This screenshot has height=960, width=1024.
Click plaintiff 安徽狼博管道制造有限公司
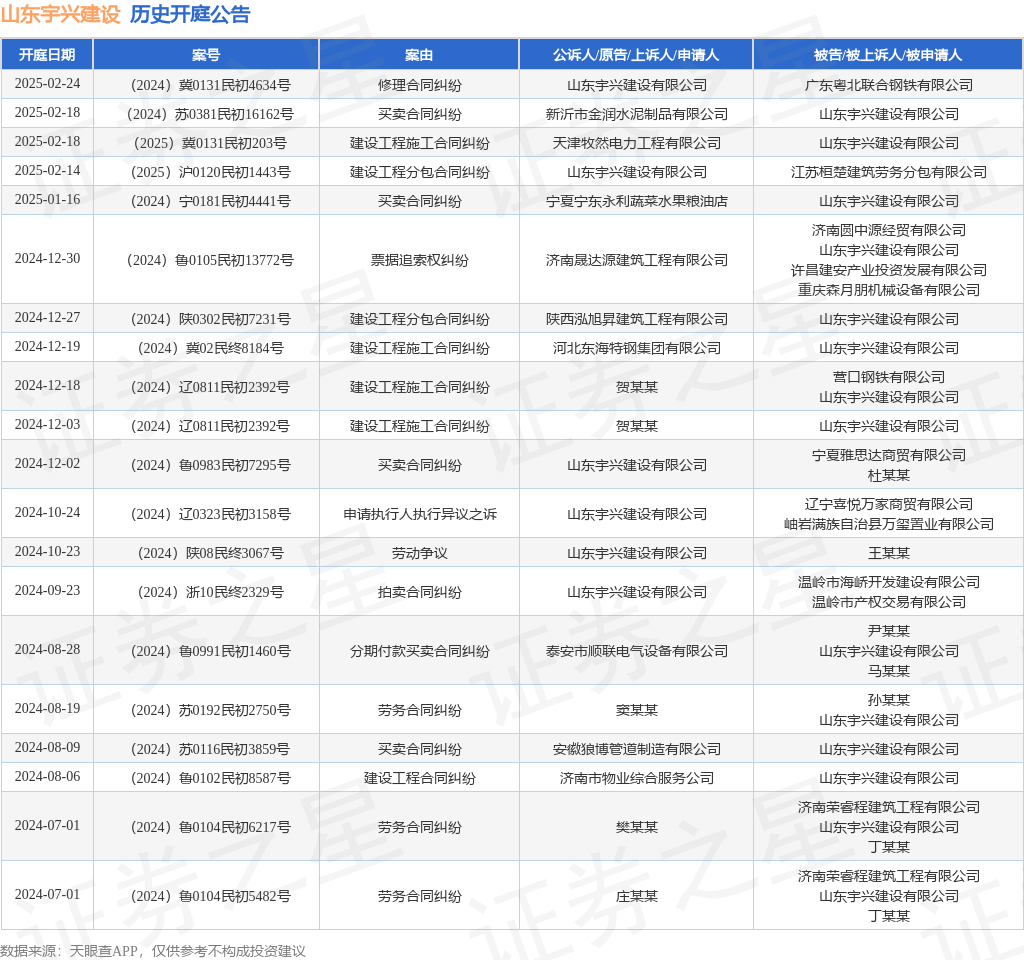point(637,750)
